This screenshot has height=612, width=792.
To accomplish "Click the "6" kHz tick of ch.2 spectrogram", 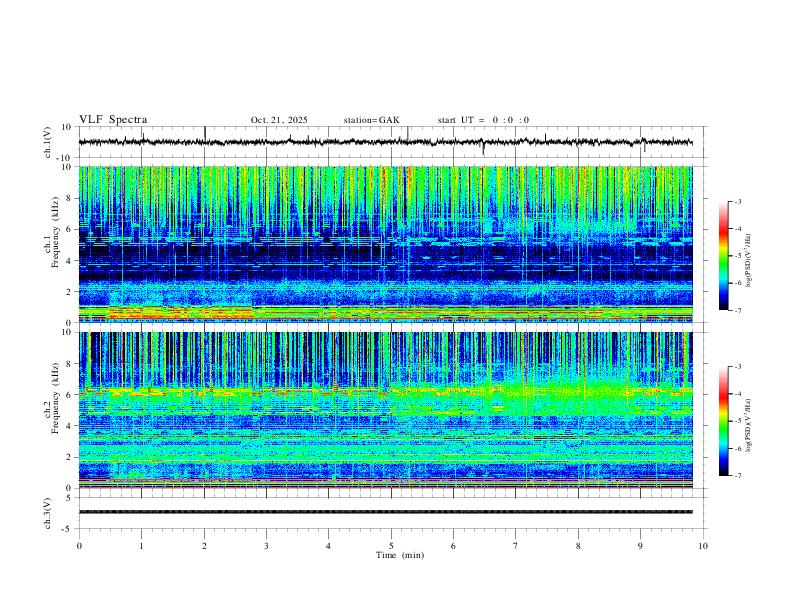I will (x=69, y=394).
